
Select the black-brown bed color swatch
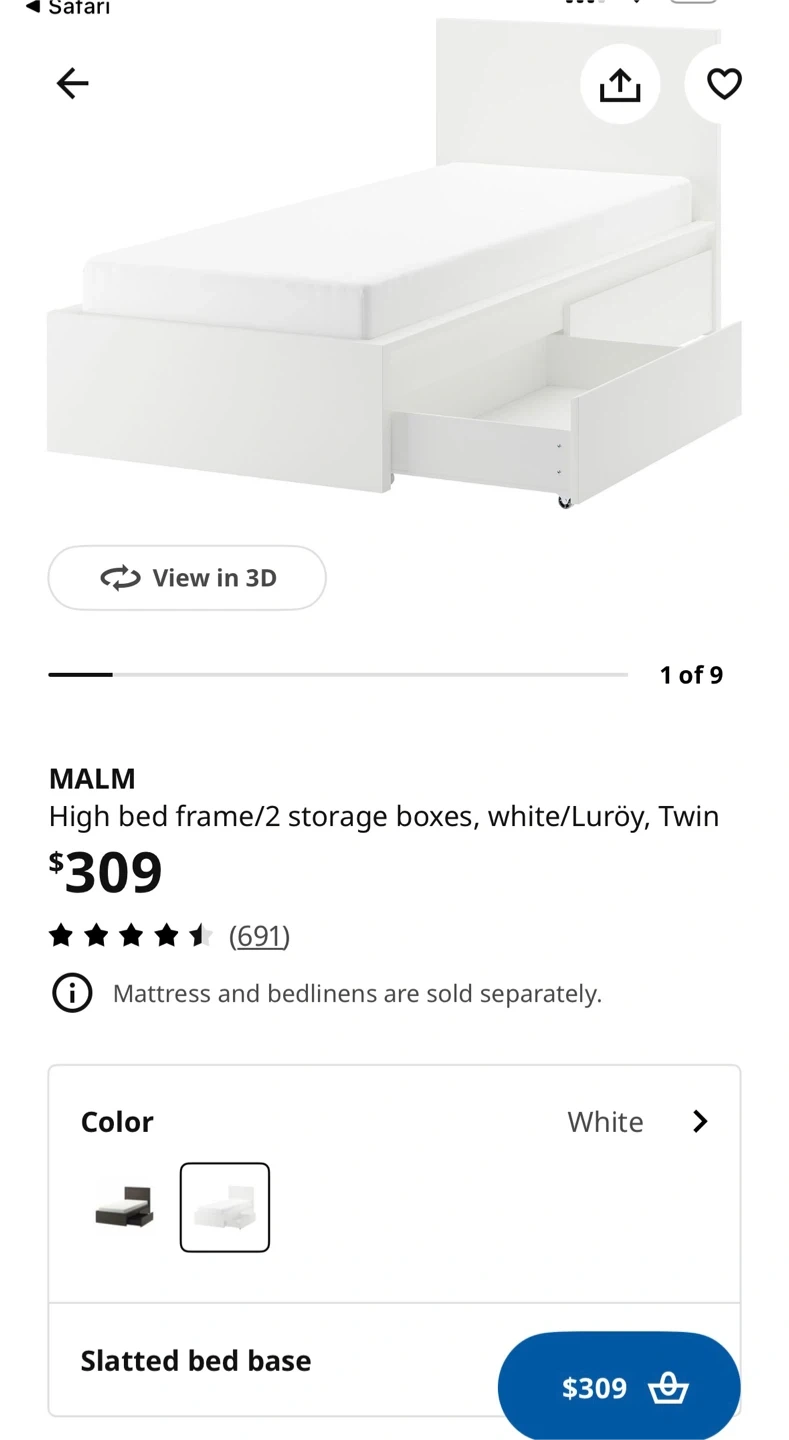pyautogui.click(x=125, y=1207)
